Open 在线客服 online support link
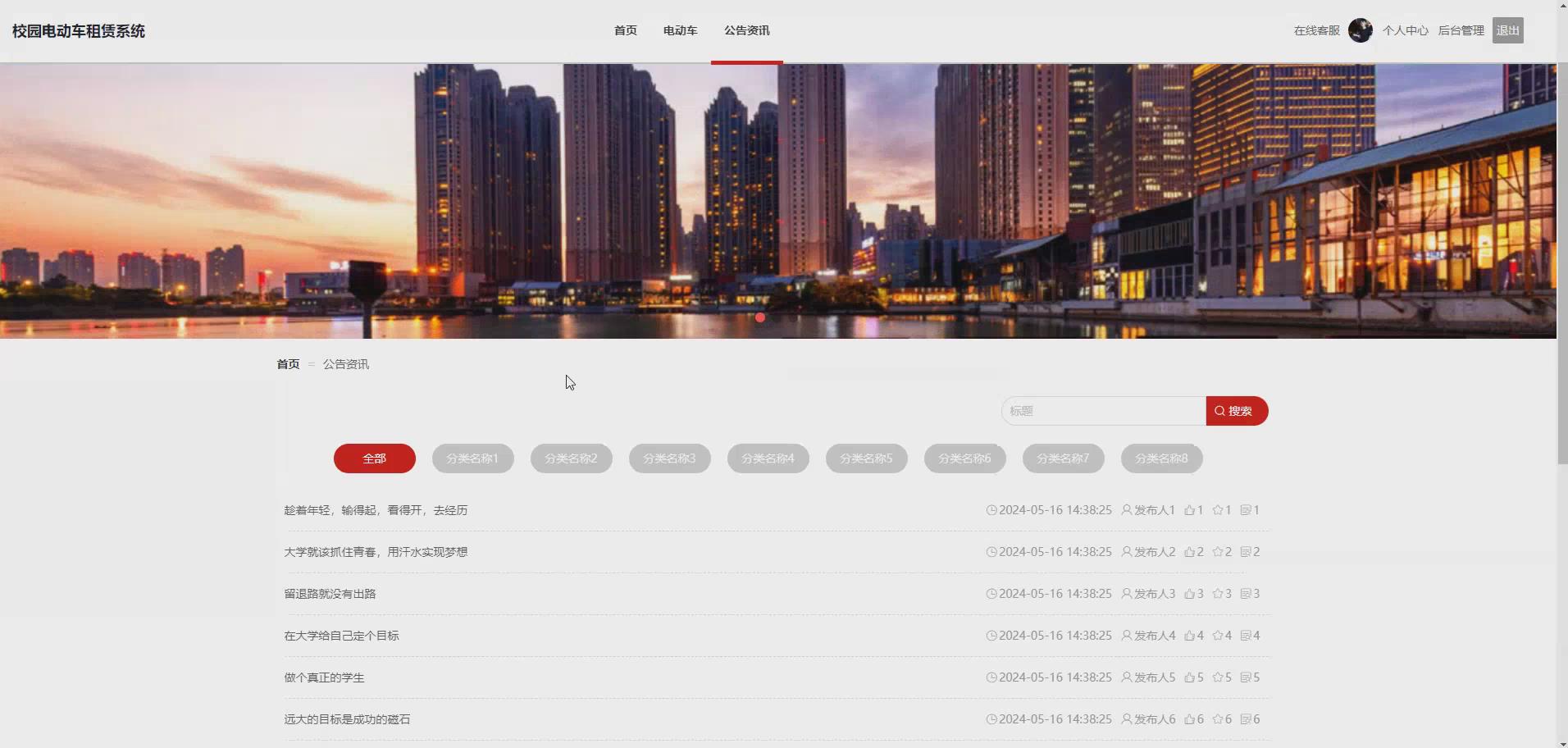The width and height of the screenshot is (1568, 748). pyautogui.click(x=1316, y=30)
